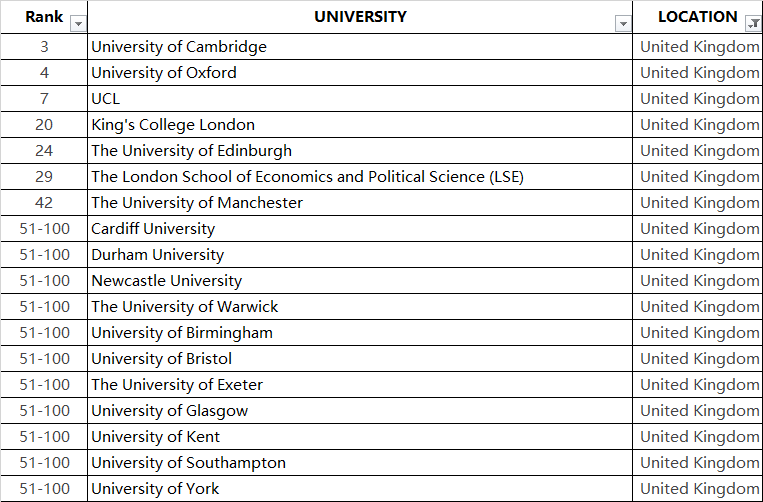Viewport: 763px width, 502px height.
Task: Select the UCL cell
Action: click(105, 99)
